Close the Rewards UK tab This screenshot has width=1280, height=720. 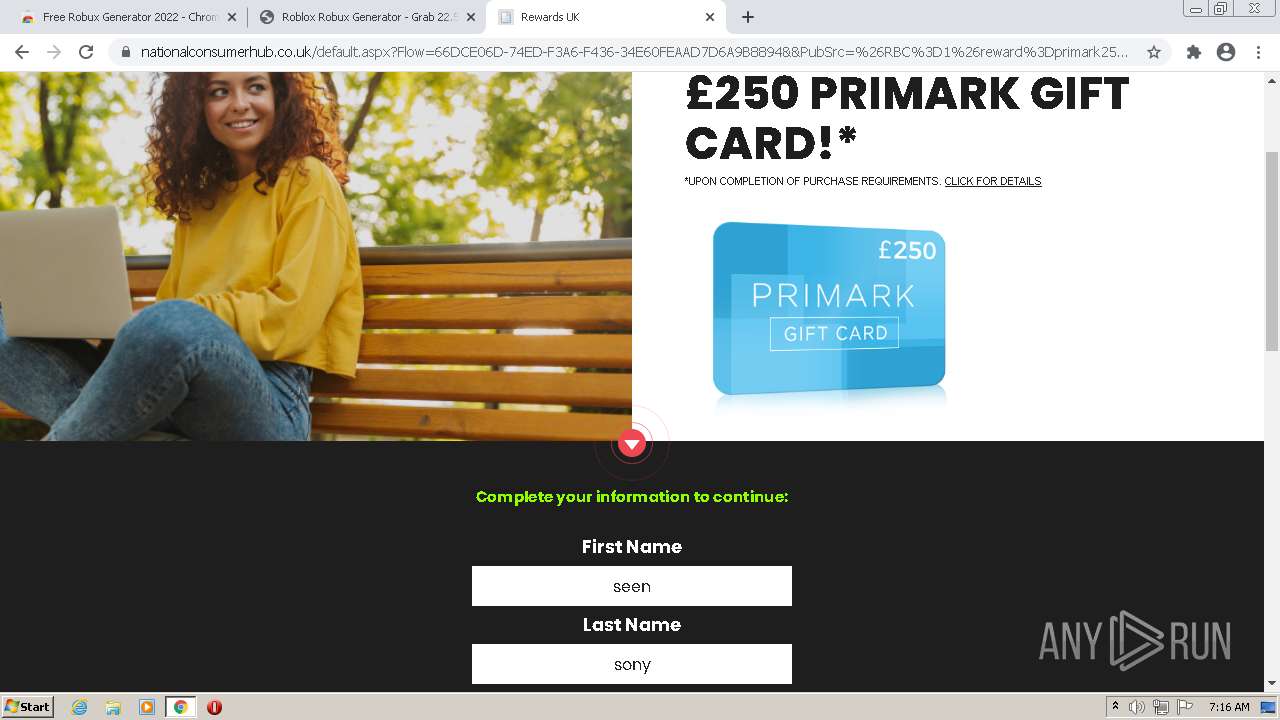[x=710, y=17]
